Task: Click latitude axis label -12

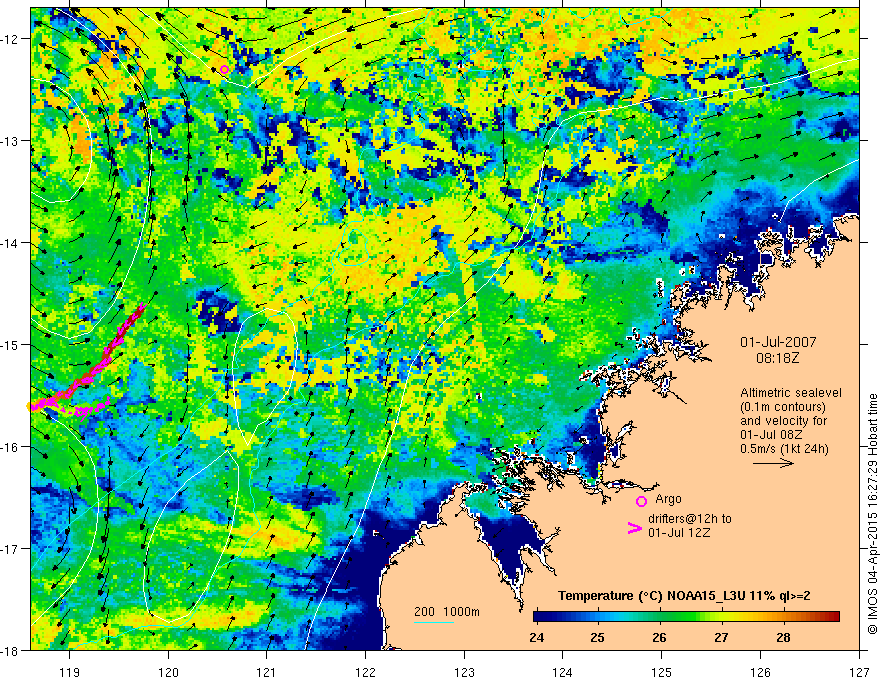Action: 11,39
